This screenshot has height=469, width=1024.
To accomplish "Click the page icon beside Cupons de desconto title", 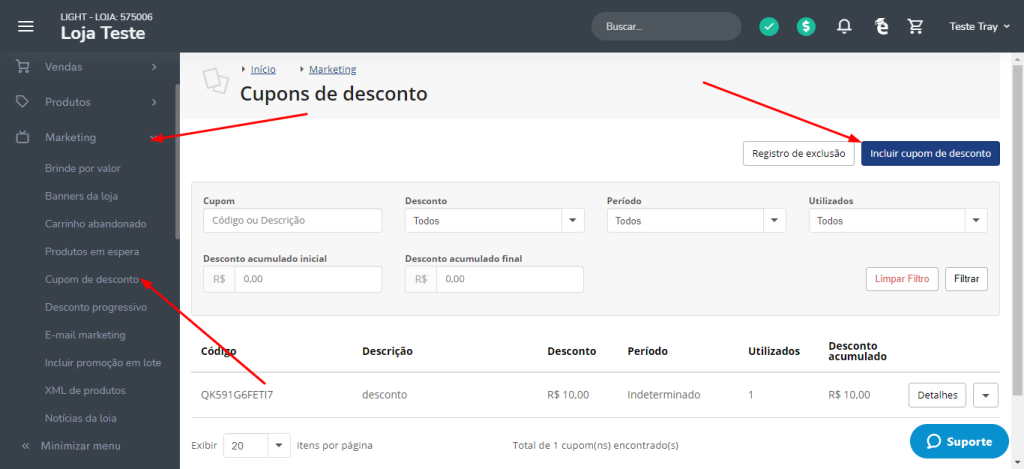I will (x=216, y=80).
